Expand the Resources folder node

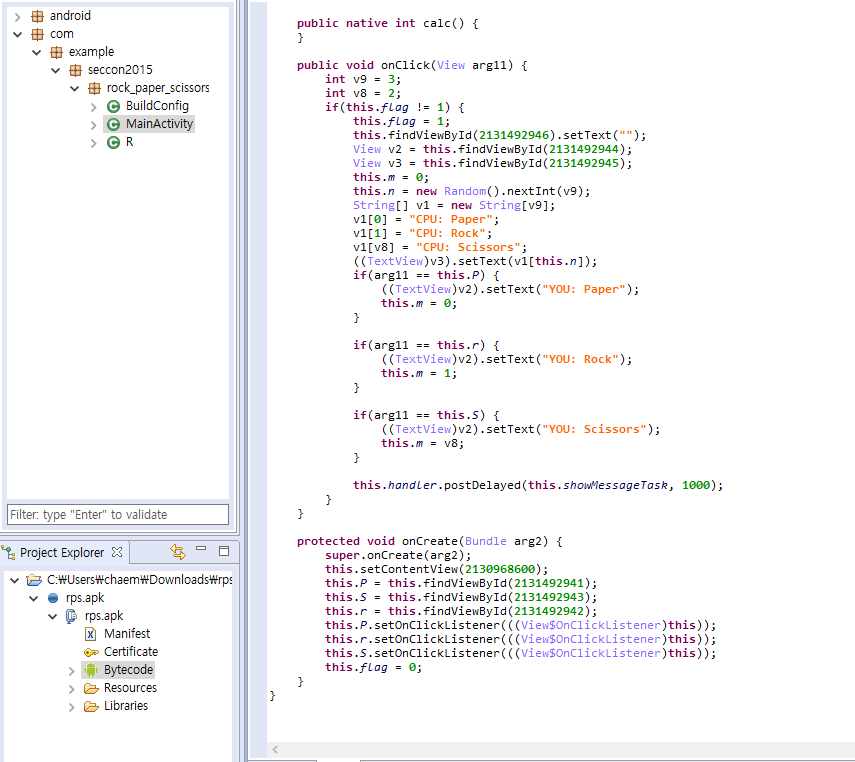point(71,689)
